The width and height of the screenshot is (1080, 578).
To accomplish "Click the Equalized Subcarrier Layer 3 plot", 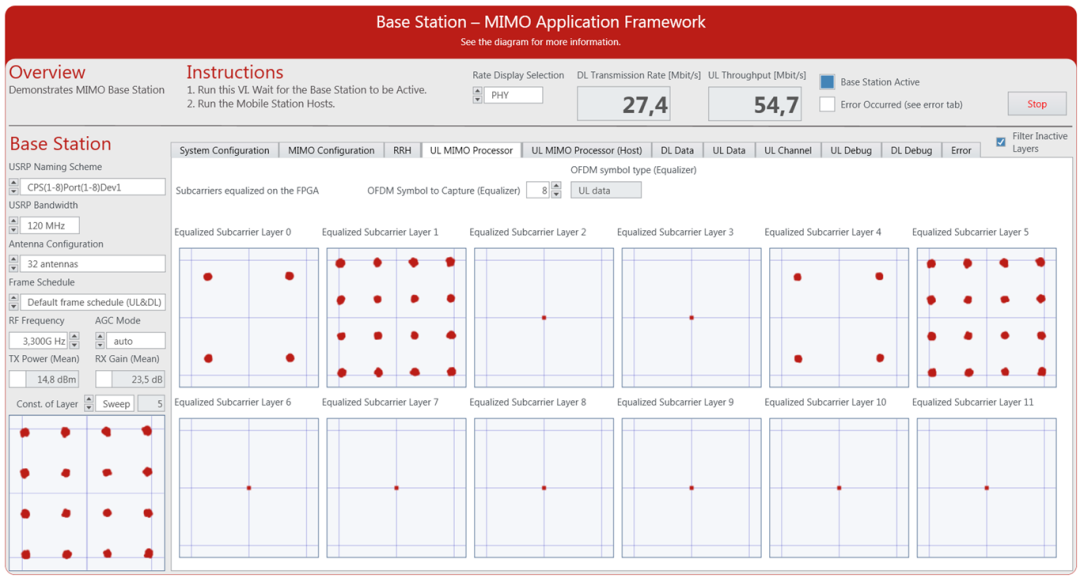I will pyautogui.click(x=692, y=318).
